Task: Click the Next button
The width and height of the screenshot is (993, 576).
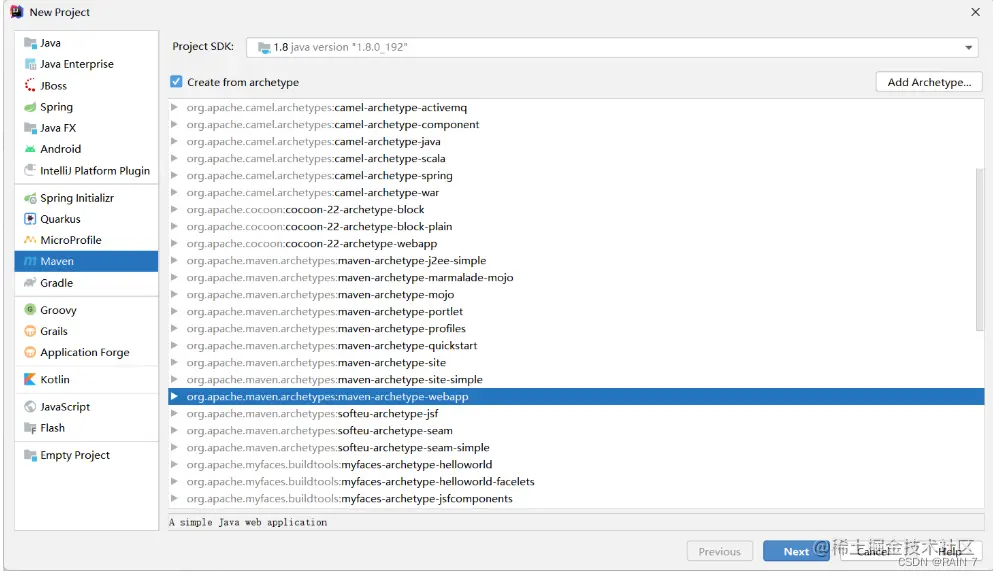Action: click(x=796, y=551)
